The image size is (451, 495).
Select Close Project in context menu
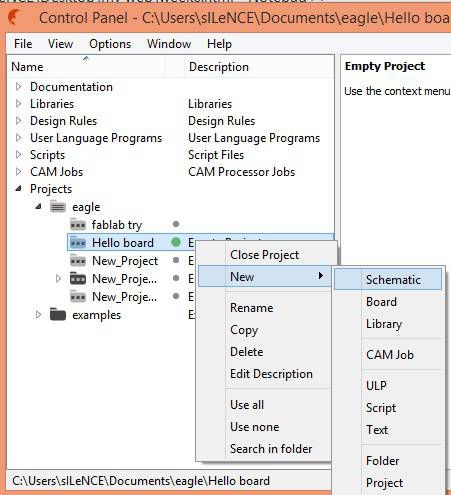(264, 255)
